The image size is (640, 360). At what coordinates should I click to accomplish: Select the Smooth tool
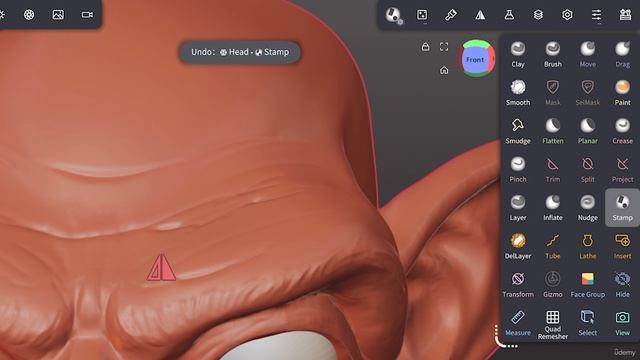[518, 93]
